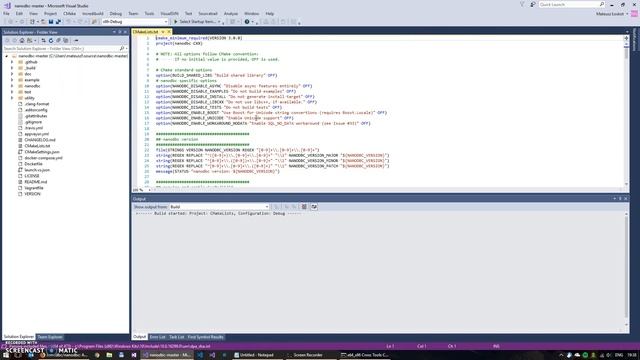Expand the _build folder
640x360 pixels.
coord(12,68)
